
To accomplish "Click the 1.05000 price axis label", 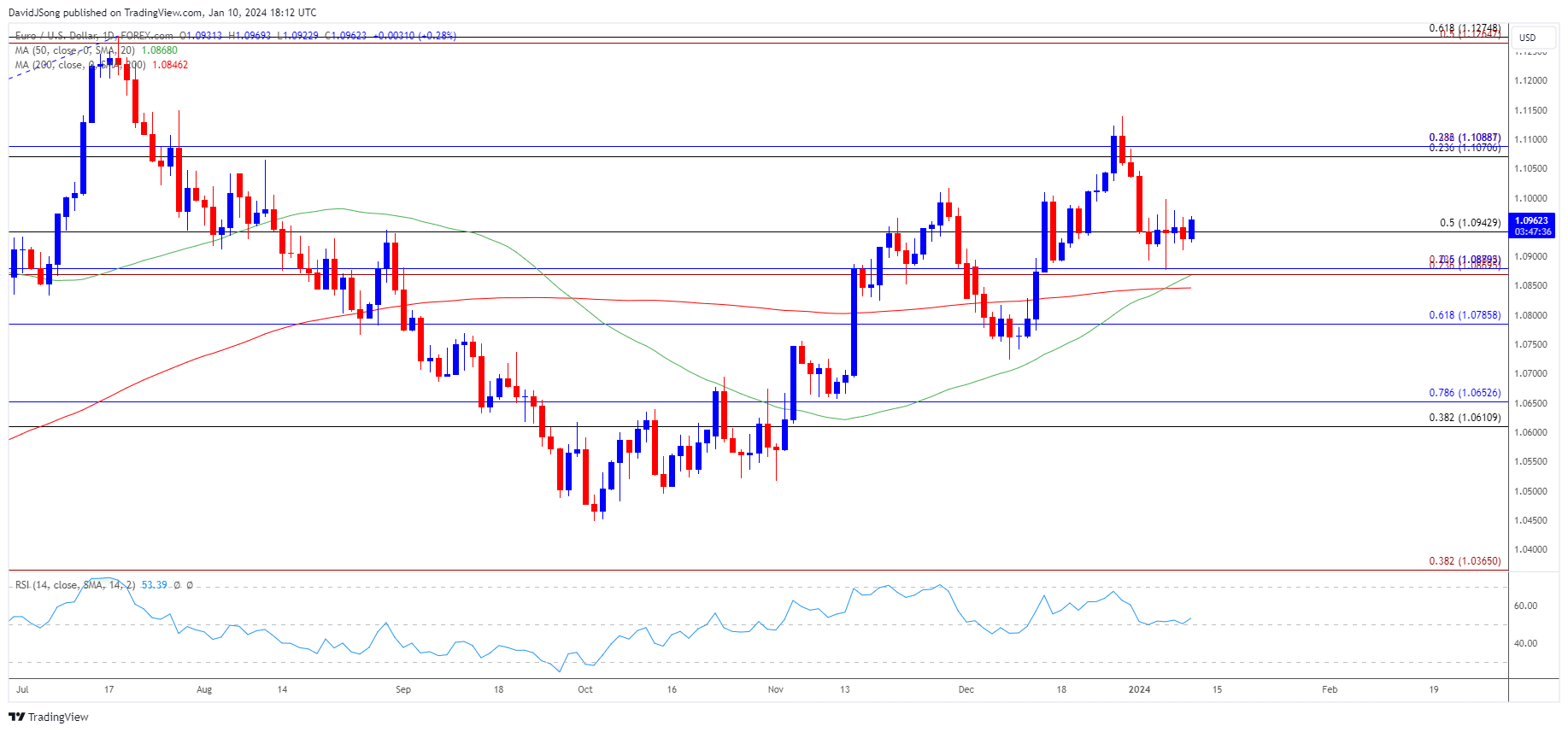I will (x=1530, y=491).
